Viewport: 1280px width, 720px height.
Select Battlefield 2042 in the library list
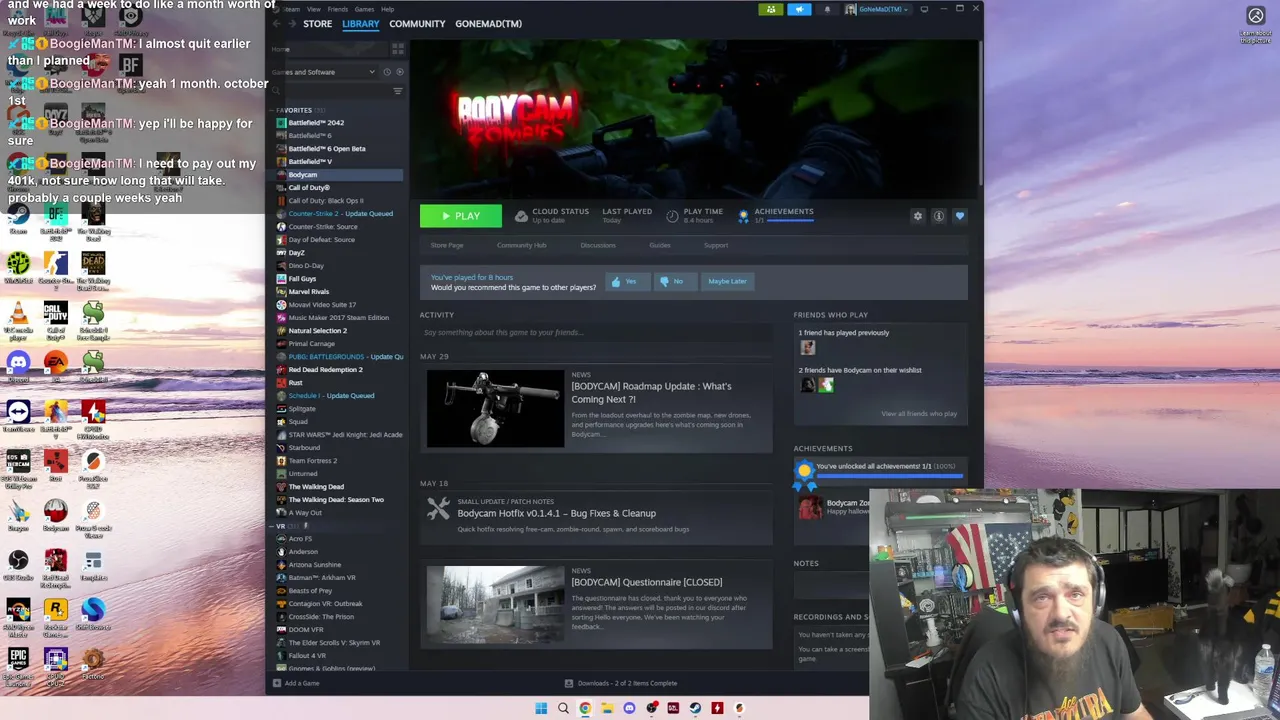316,123
